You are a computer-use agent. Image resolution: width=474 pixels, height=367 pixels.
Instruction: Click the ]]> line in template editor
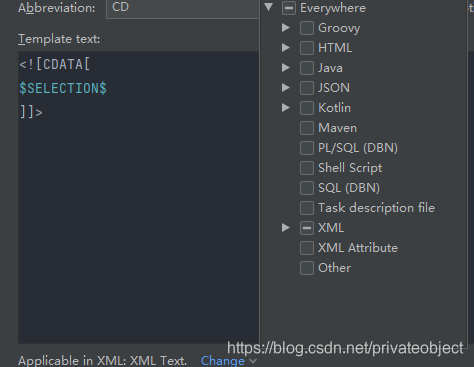31,112
